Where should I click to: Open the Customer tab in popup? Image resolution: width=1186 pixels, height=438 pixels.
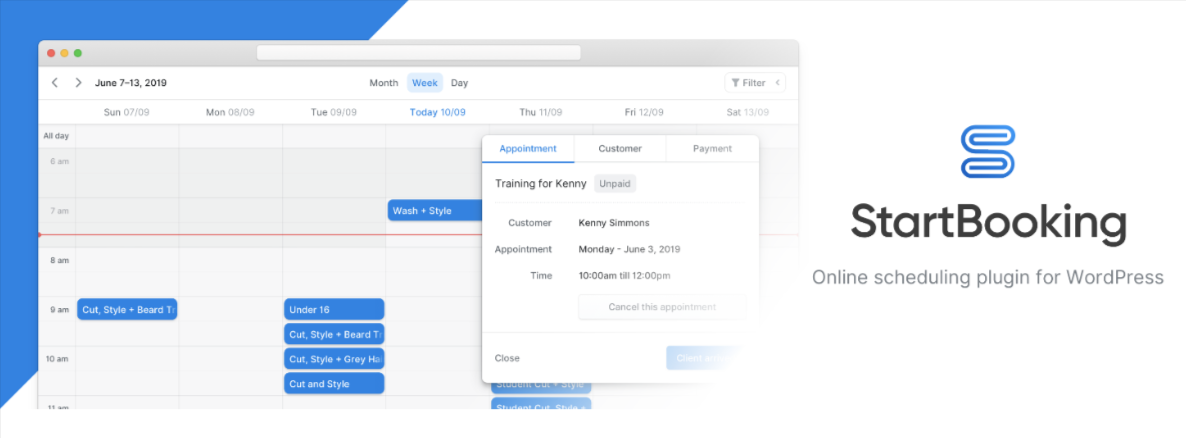point(620,148)
